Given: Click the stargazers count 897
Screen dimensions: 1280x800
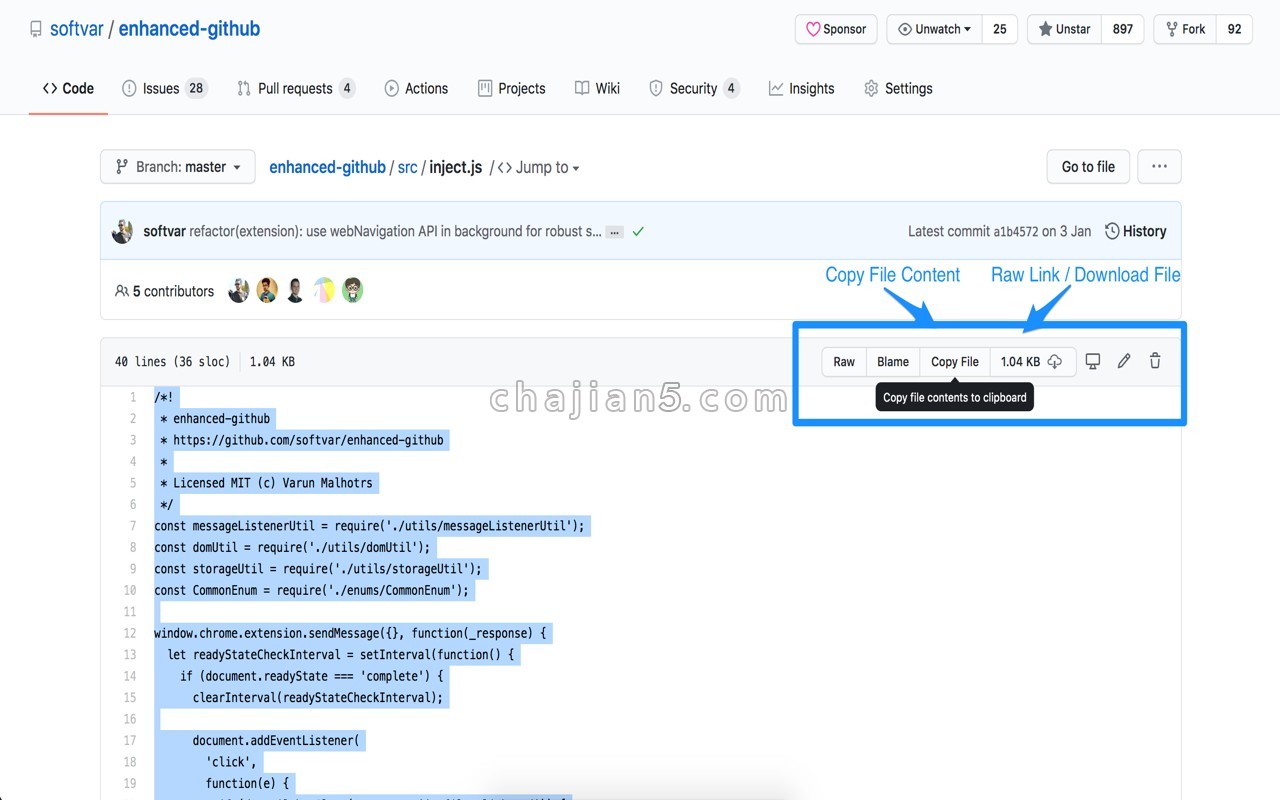Looking at the screenshot, I should (1123, 29).
